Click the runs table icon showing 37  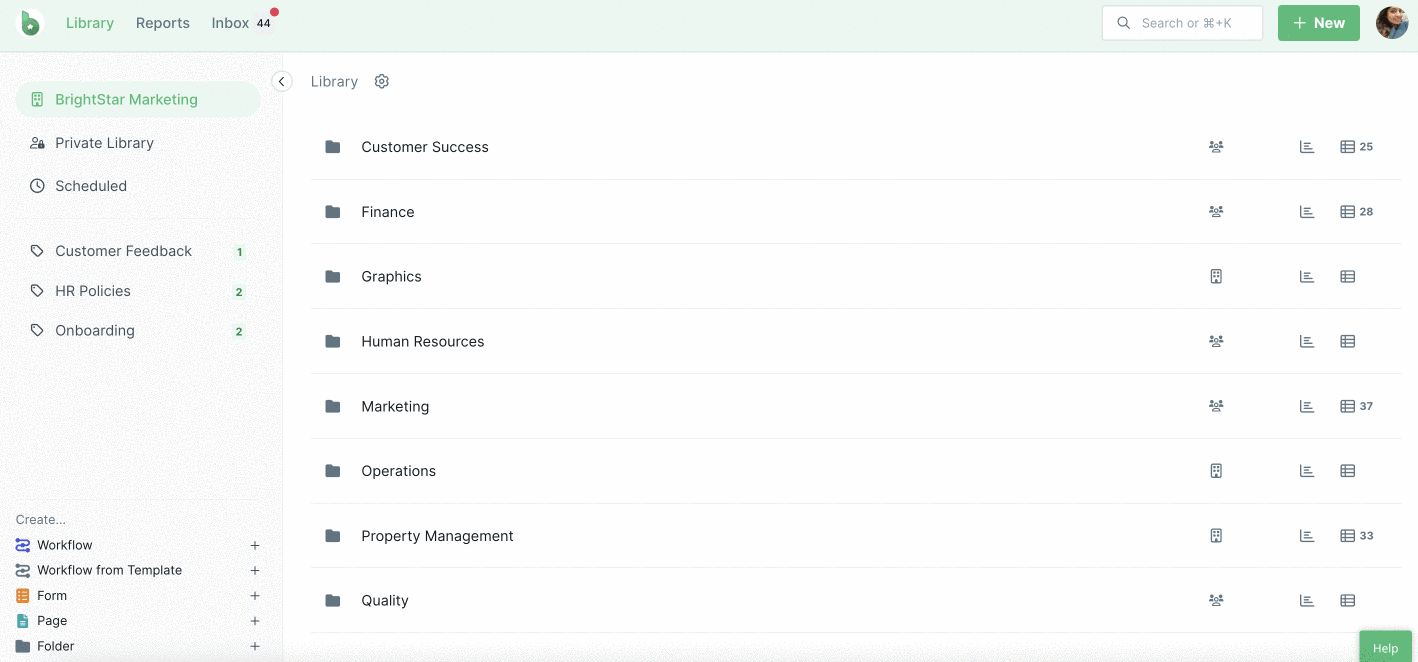tap(1346, 406)
